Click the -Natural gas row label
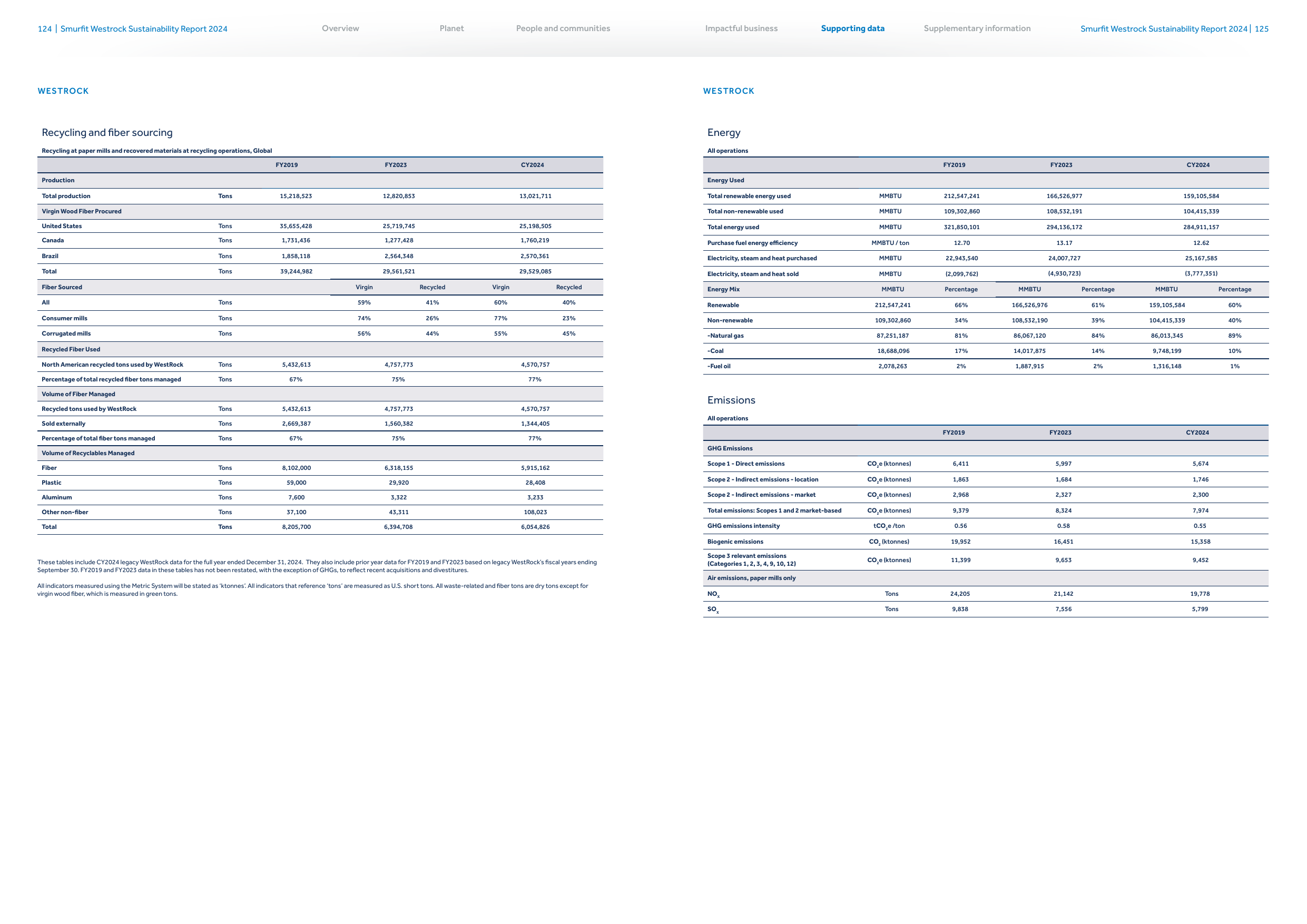 [x=725, y=336]
